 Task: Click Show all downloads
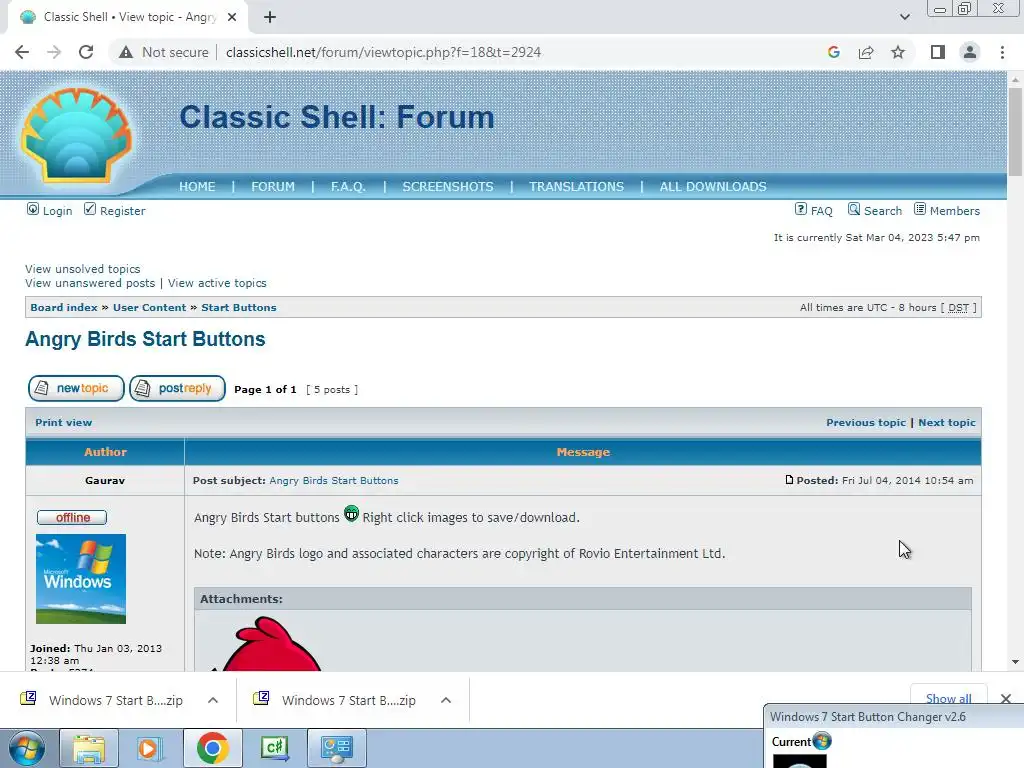pos(948,698)
